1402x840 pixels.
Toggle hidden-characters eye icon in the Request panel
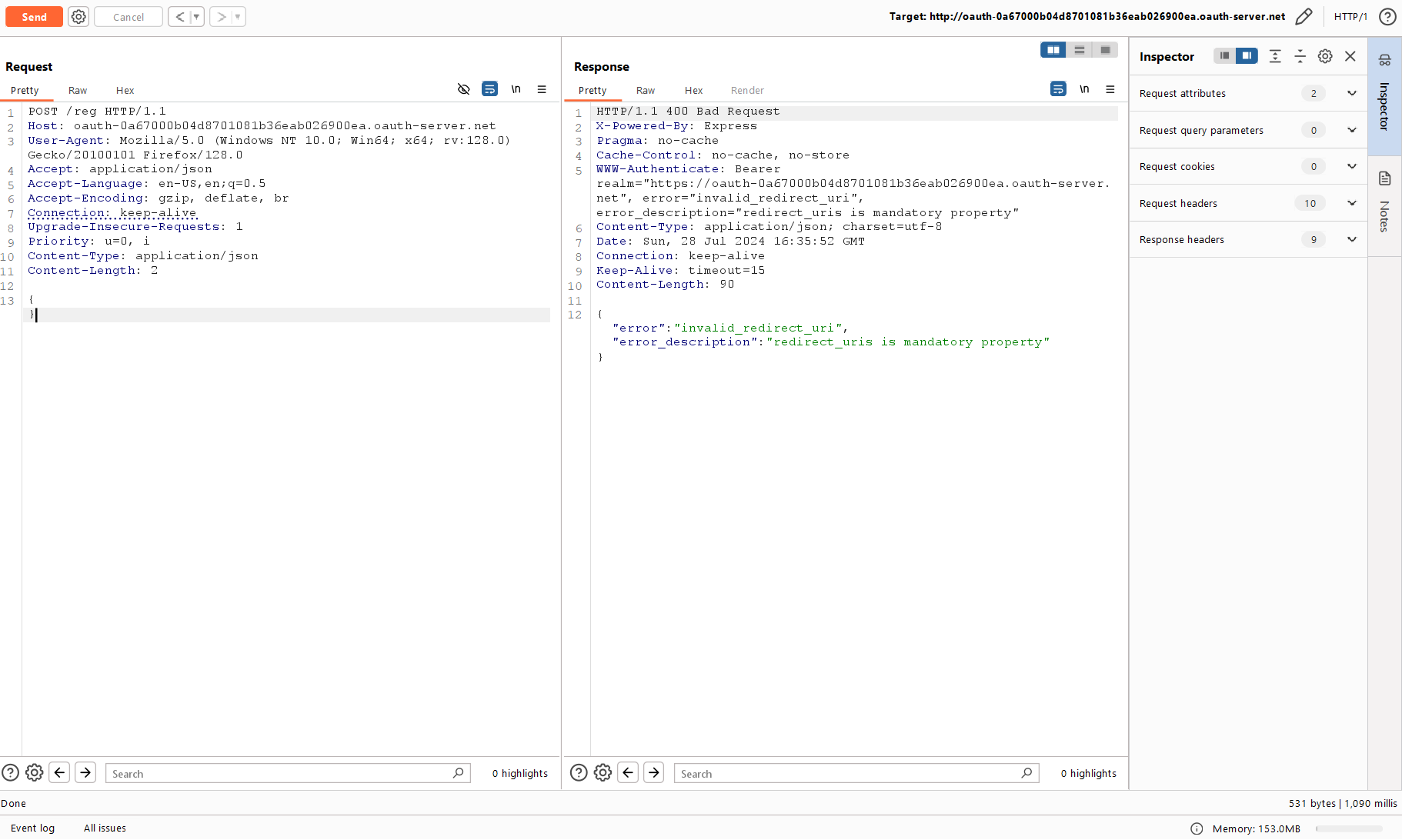(x=463, y=89)
